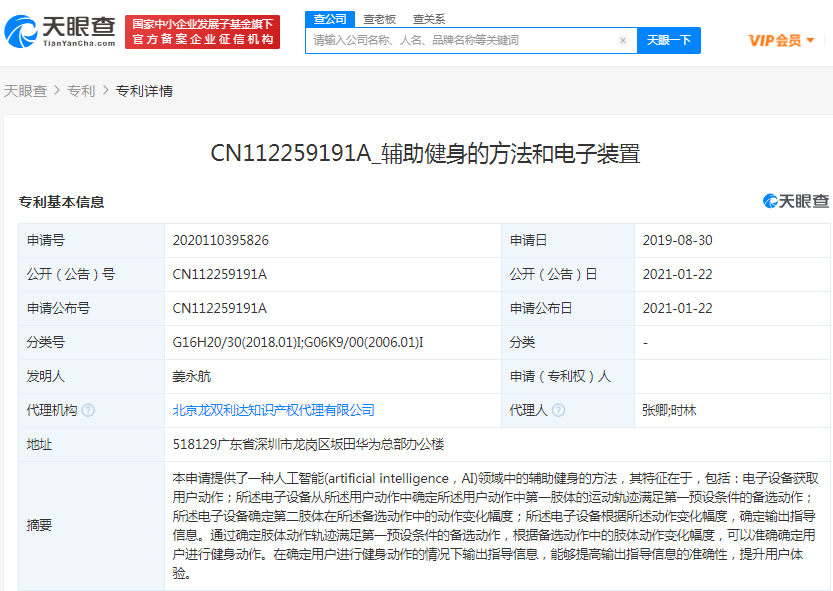Click the patent title CN112259191A heading
Image resolution: width=833 pixels, height=591 pixels.
pos(425,153)
